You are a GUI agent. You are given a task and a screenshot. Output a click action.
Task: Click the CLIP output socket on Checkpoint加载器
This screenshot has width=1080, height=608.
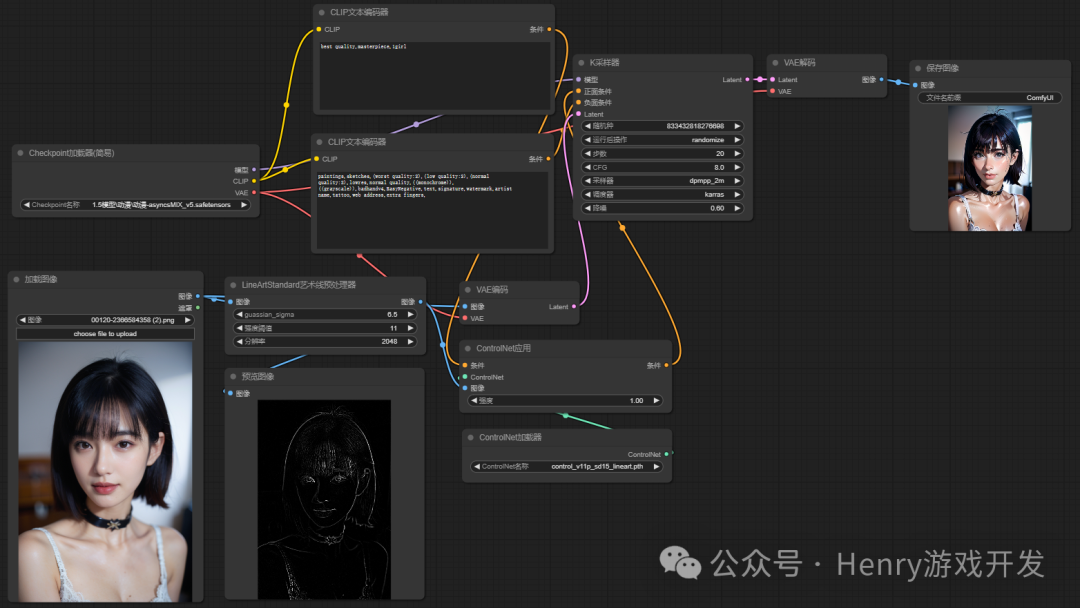click(x=254, y=181)
